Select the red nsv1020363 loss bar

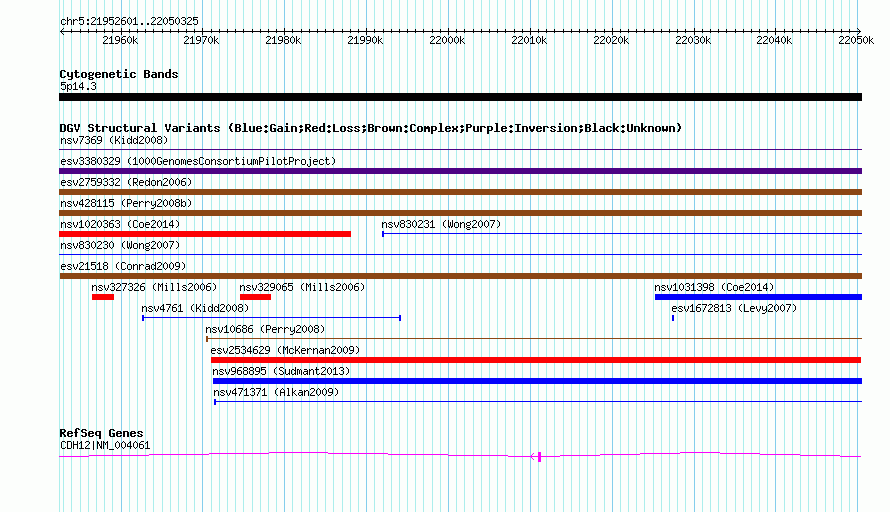pyautogui.click(x=205, y=234)
